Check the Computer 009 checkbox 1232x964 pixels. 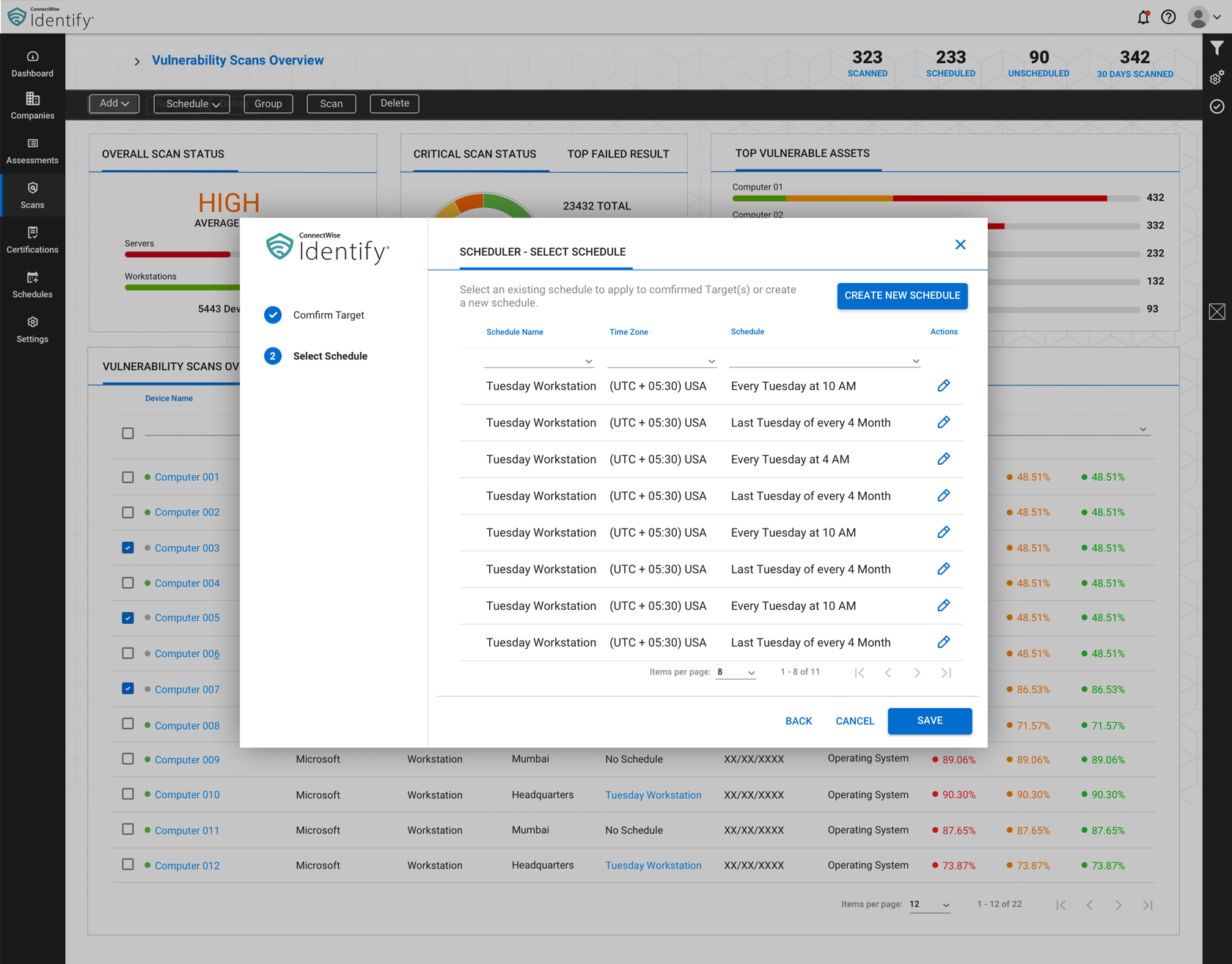coord(128,759)
